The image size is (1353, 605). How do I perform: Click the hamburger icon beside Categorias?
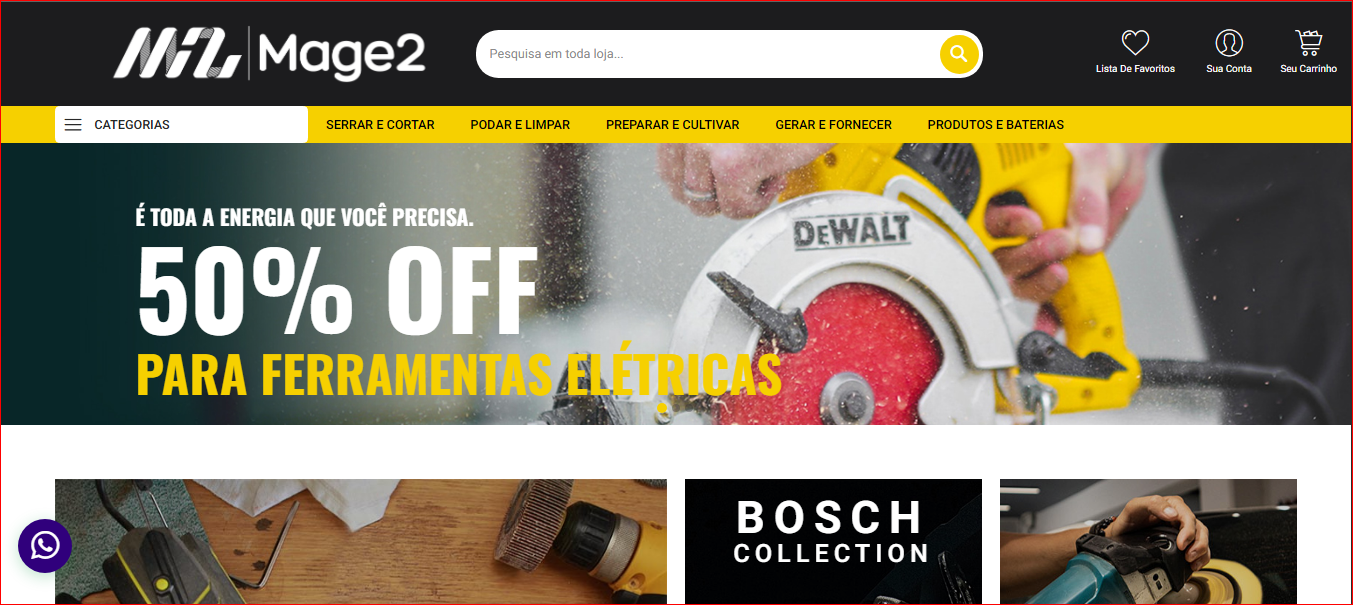73,125
